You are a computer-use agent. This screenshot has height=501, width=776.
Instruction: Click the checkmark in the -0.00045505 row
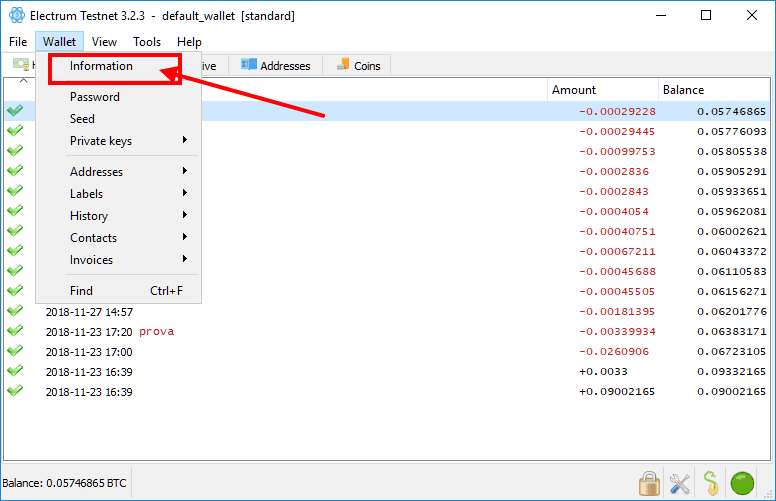coord(15,290)
